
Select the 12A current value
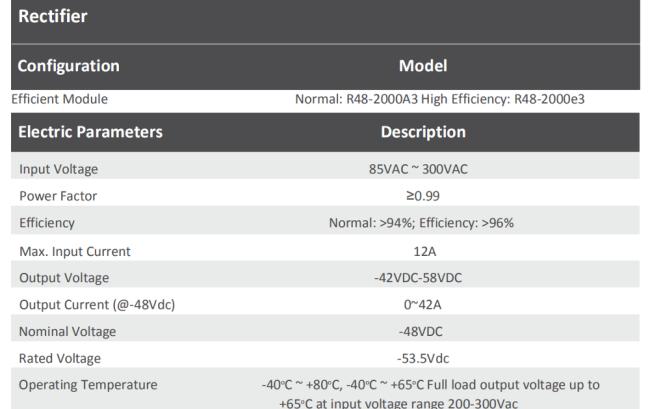pos(425,251)
